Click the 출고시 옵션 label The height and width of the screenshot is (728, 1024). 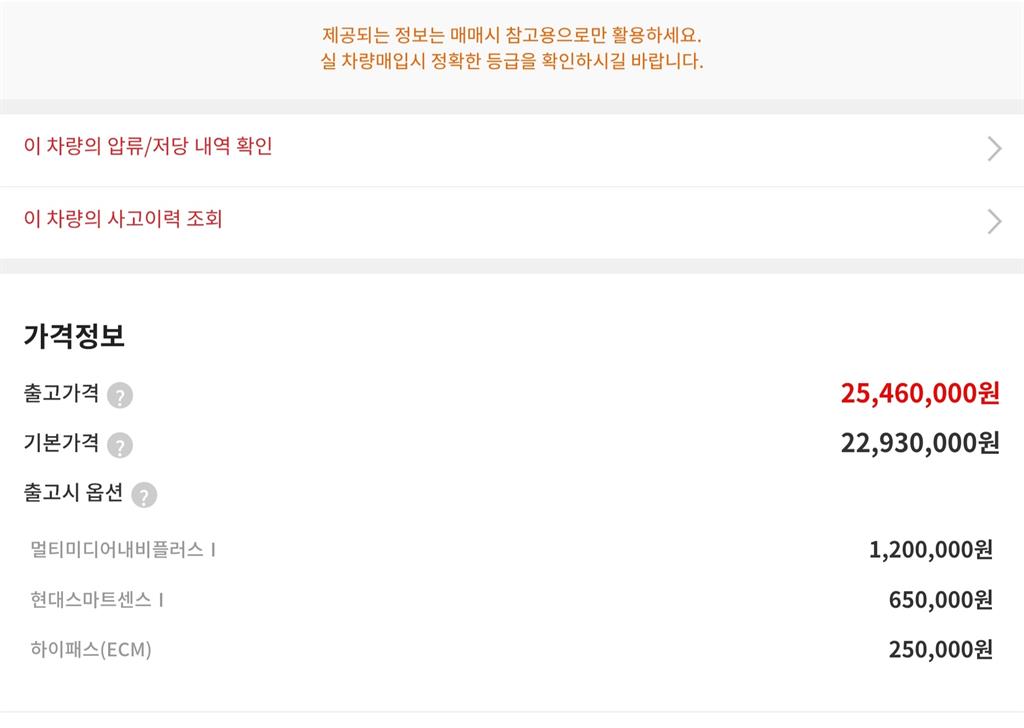pos(73,493)
